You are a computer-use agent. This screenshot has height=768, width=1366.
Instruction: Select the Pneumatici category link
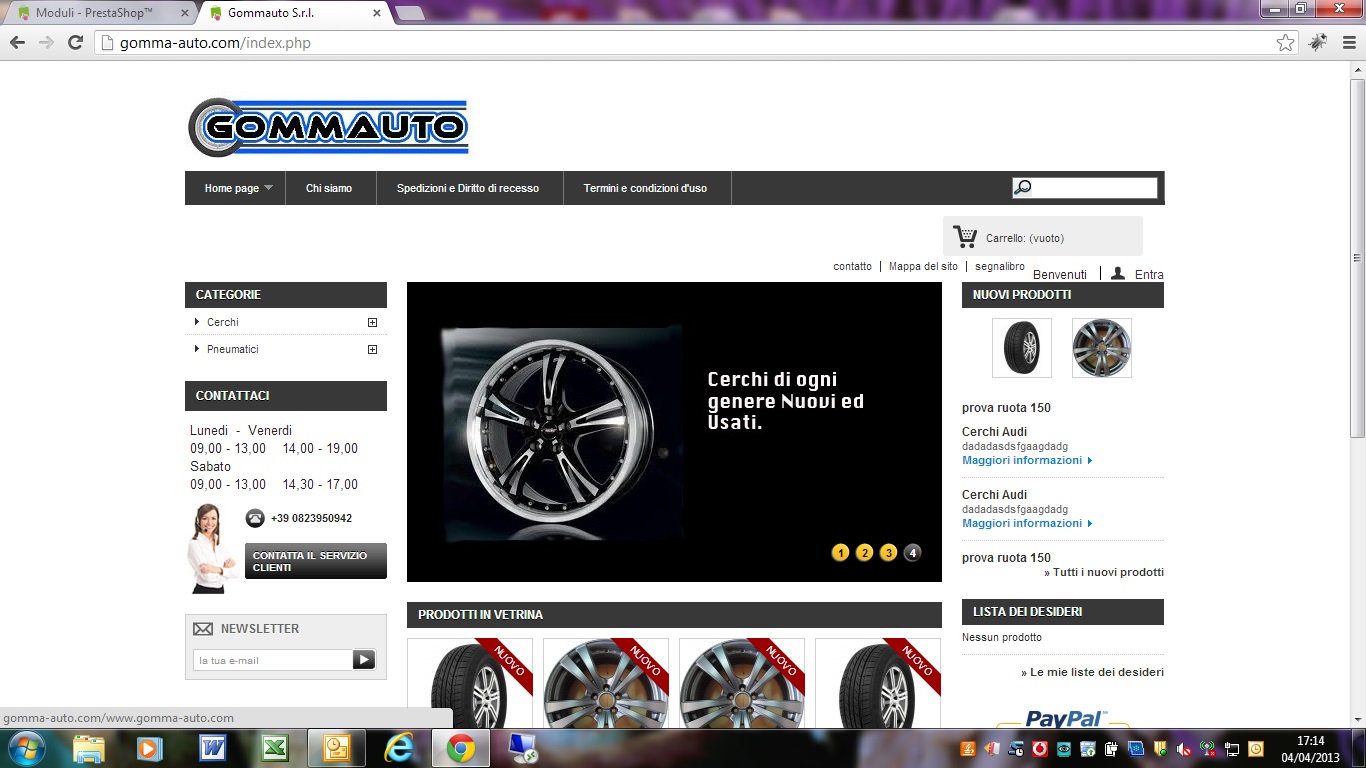pos(233,349)
